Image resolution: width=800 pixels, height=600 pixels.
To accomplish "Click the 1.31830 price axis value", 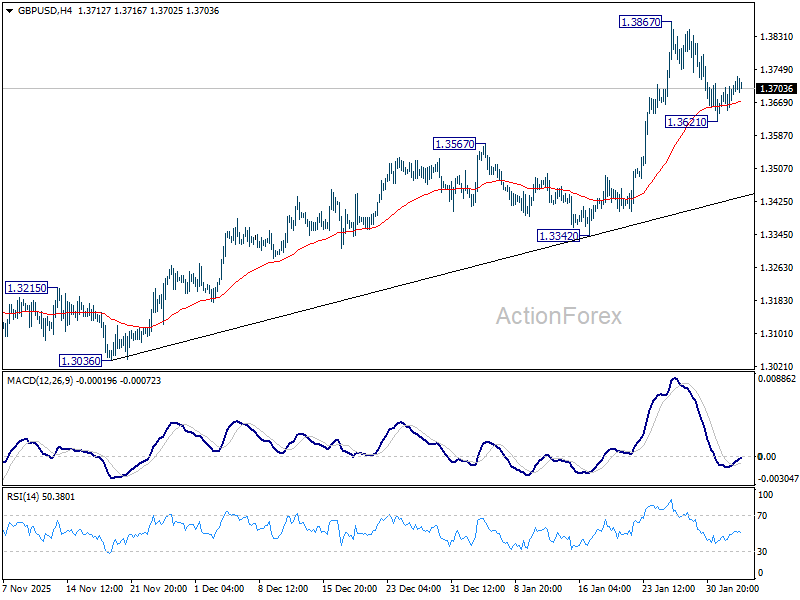I will [777, 301].
